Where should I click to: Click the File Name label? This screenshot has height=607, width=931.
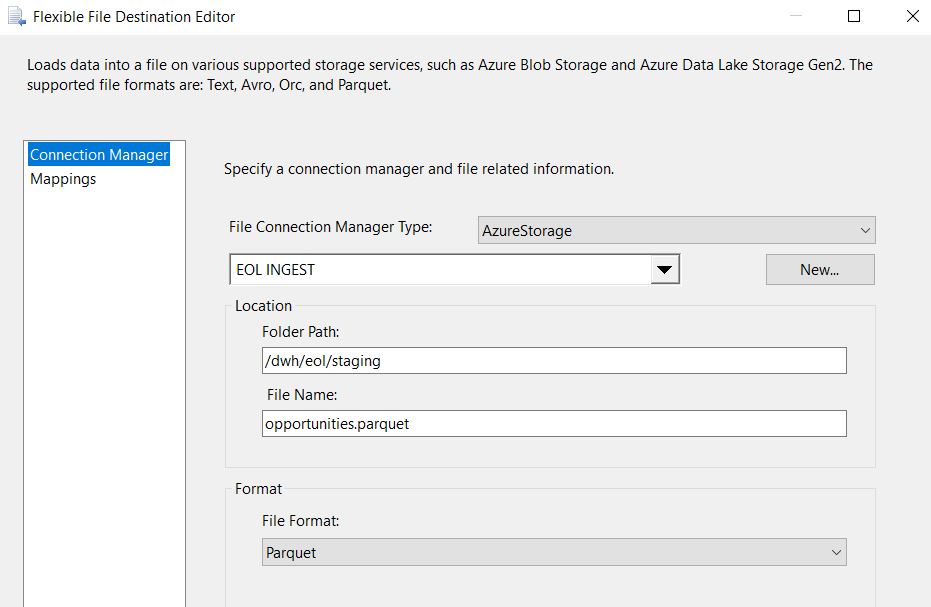(302, 394)
